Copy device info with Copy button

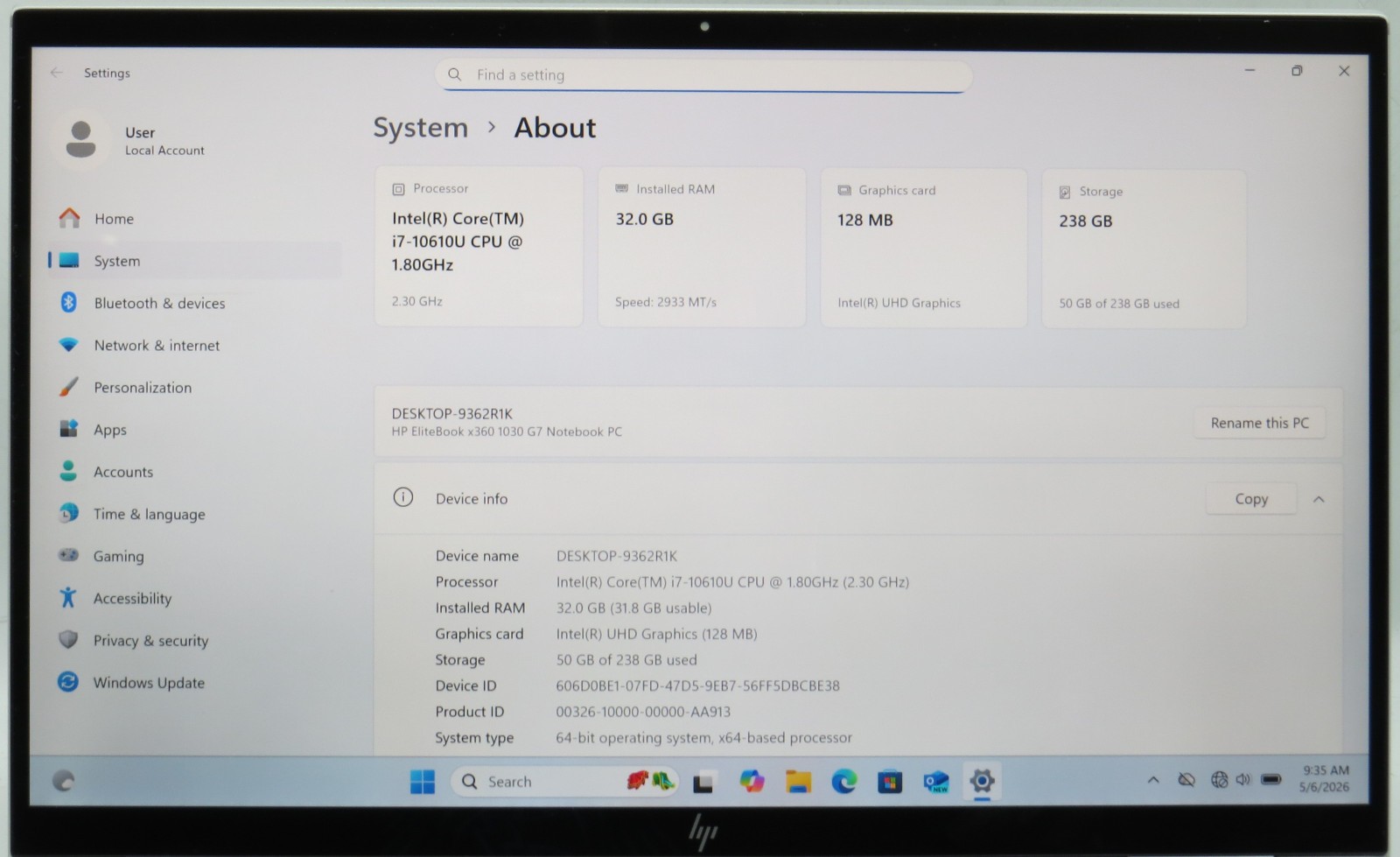pyautogui.click(x=1251, y=499)
